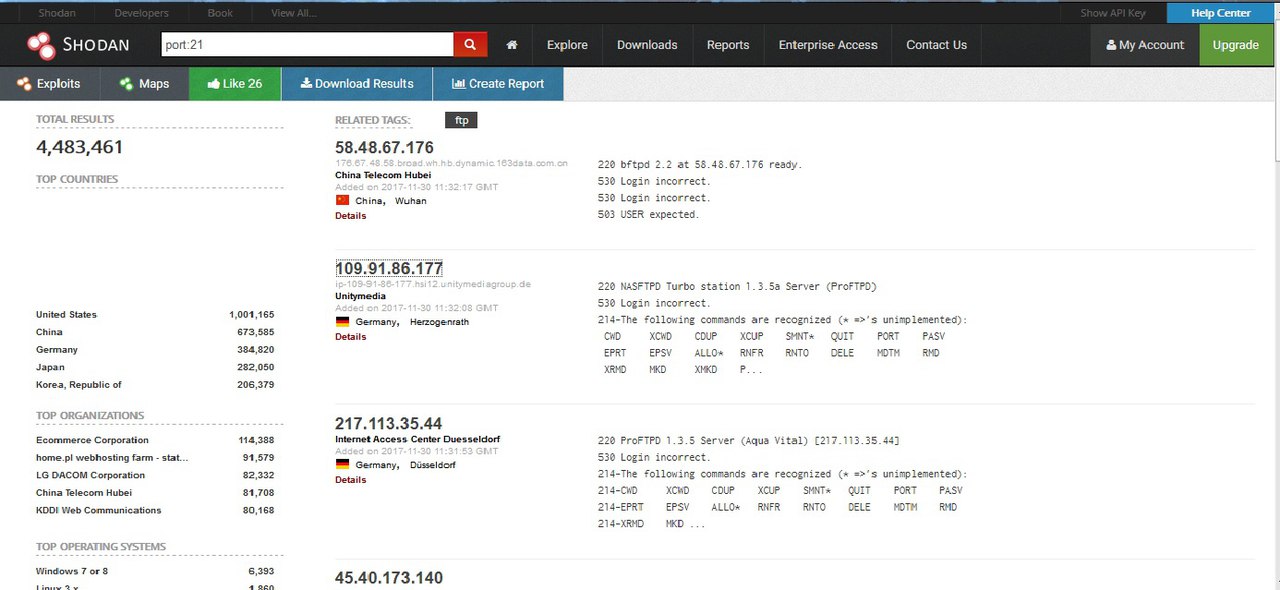Filter by country United States

click(x=66, y=314)
